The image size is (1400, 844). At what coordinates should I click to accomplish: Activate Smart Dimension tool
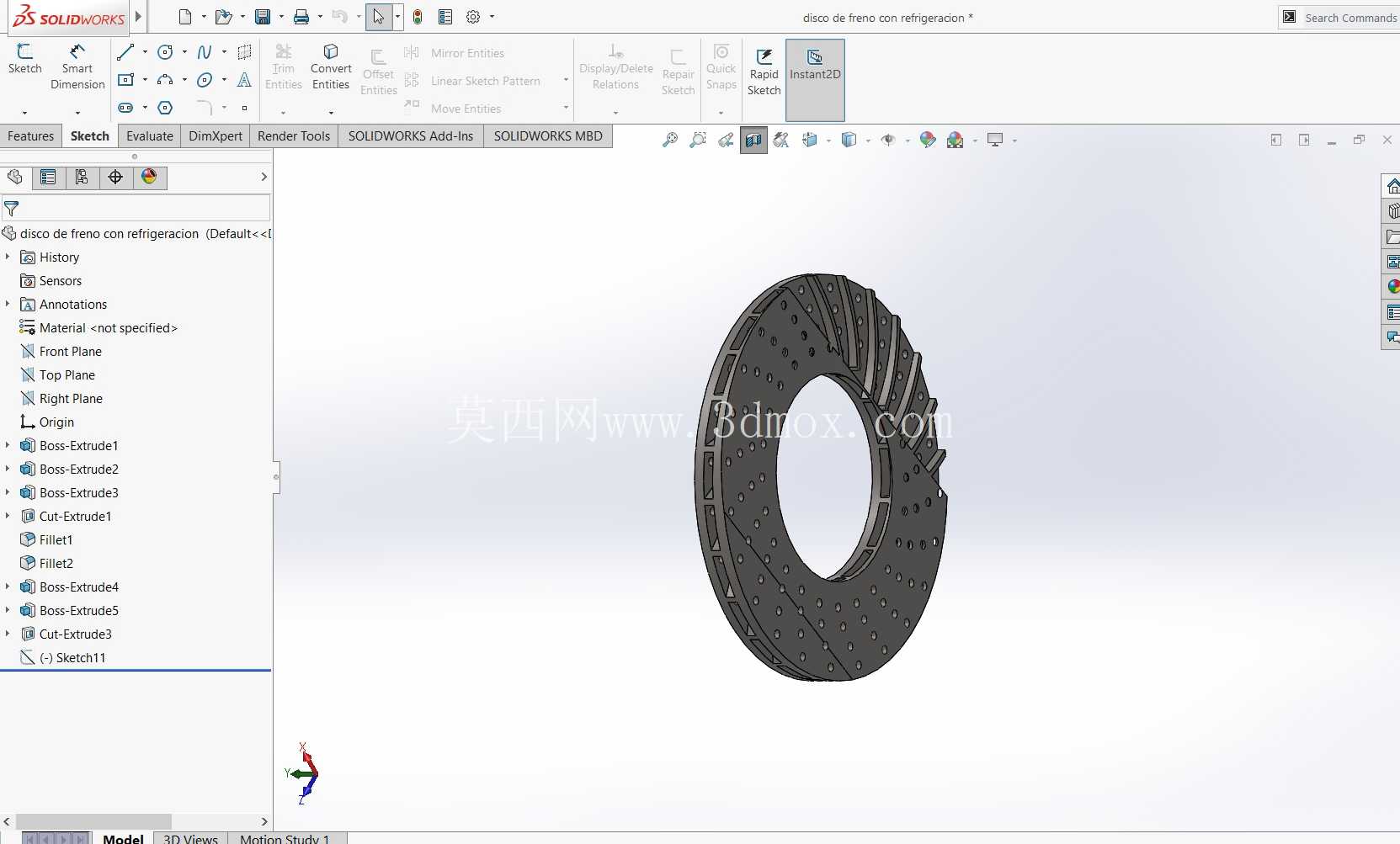click(x=77, y=67)
